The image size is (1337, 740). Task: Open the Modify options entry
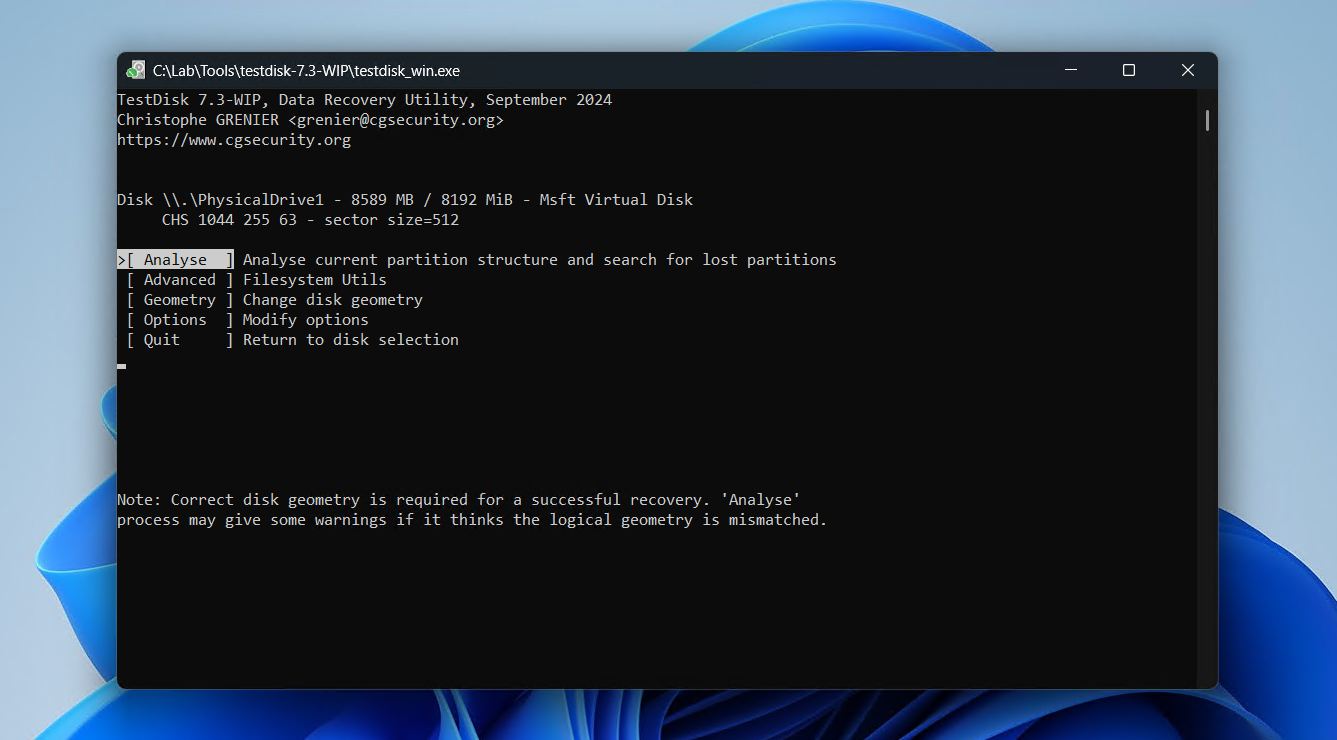point(174,319)
